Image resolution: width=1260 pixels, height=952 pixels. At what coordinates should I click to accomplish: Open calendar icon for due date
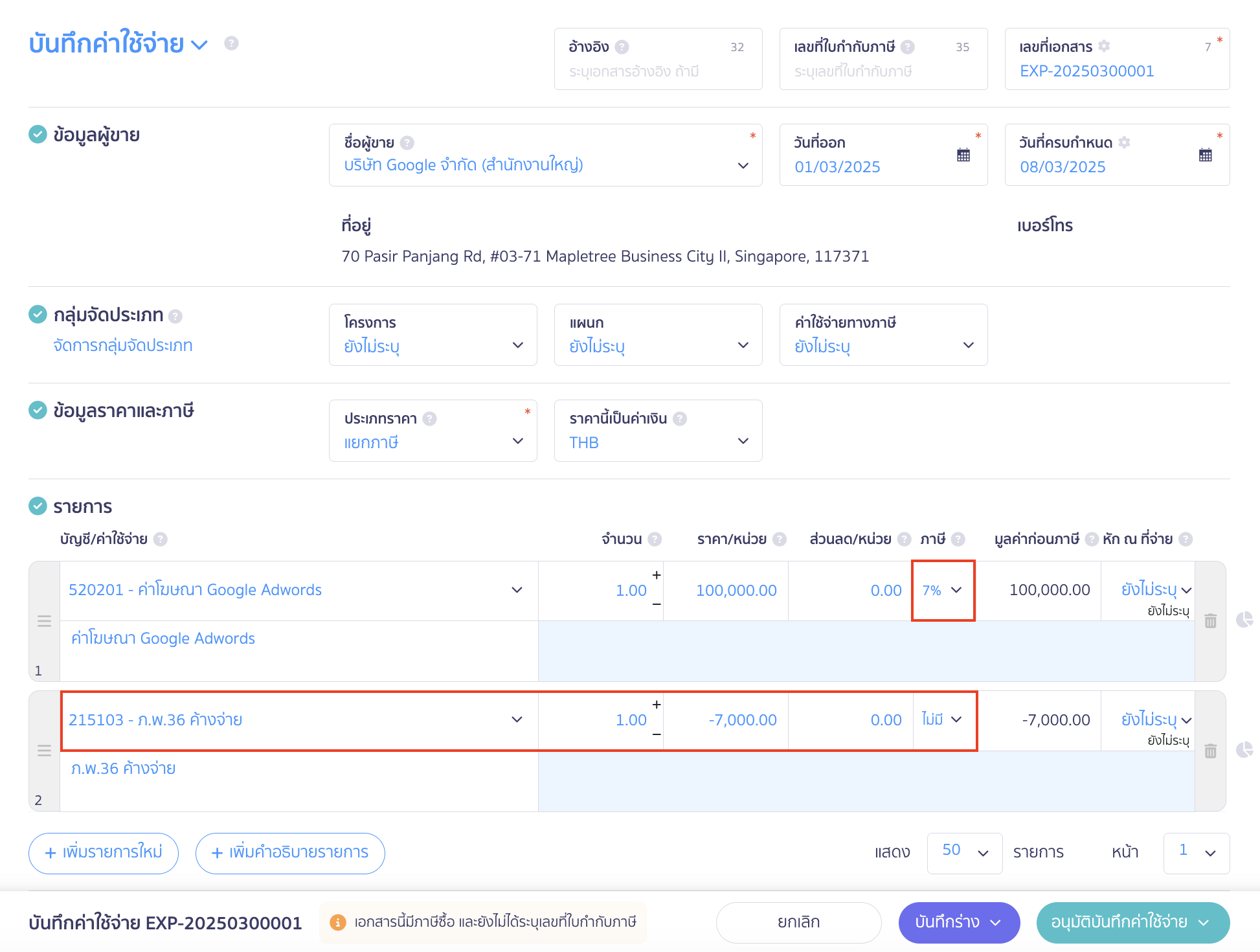coord(1205,155)
